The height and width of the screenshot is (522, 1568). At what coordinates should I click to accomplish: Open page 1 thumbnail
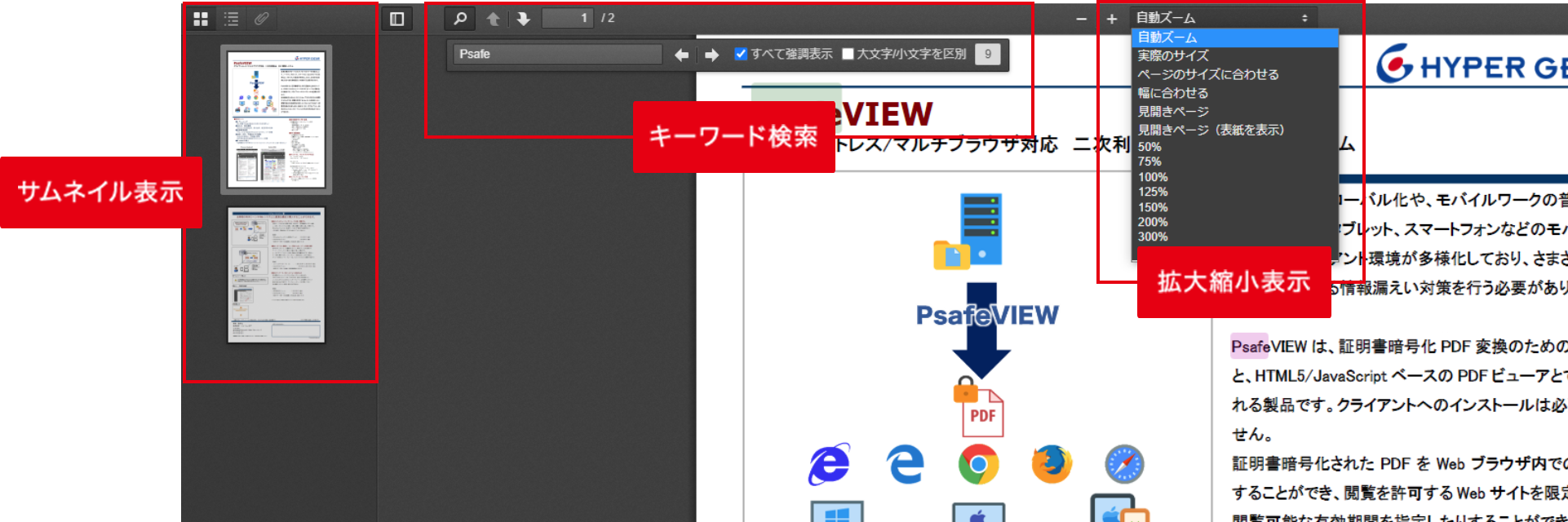click(276, 120)
